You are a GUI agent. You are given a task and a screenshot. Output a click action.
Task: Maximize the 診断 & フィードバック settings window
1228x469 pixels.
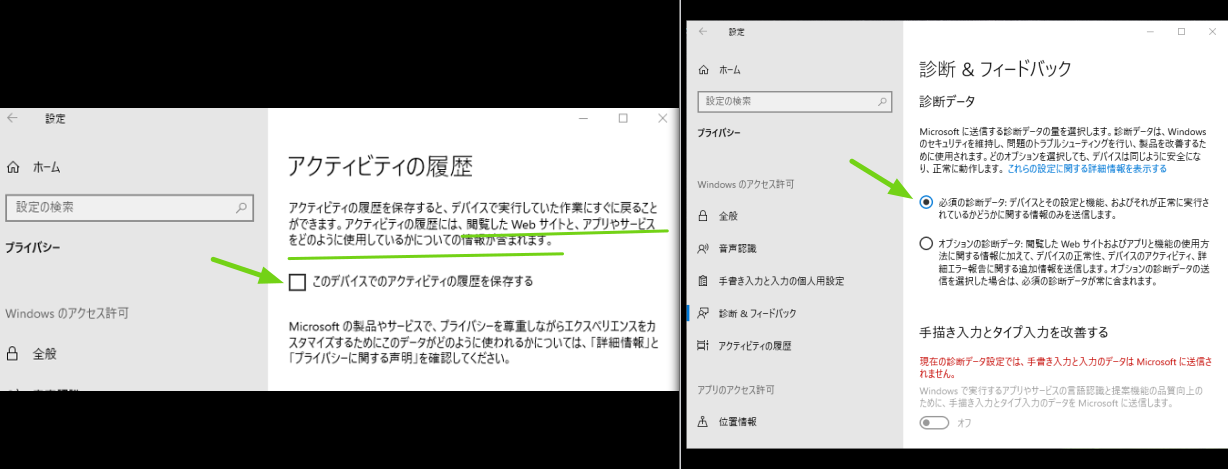pyautogui.click(x=1181, y=32)
